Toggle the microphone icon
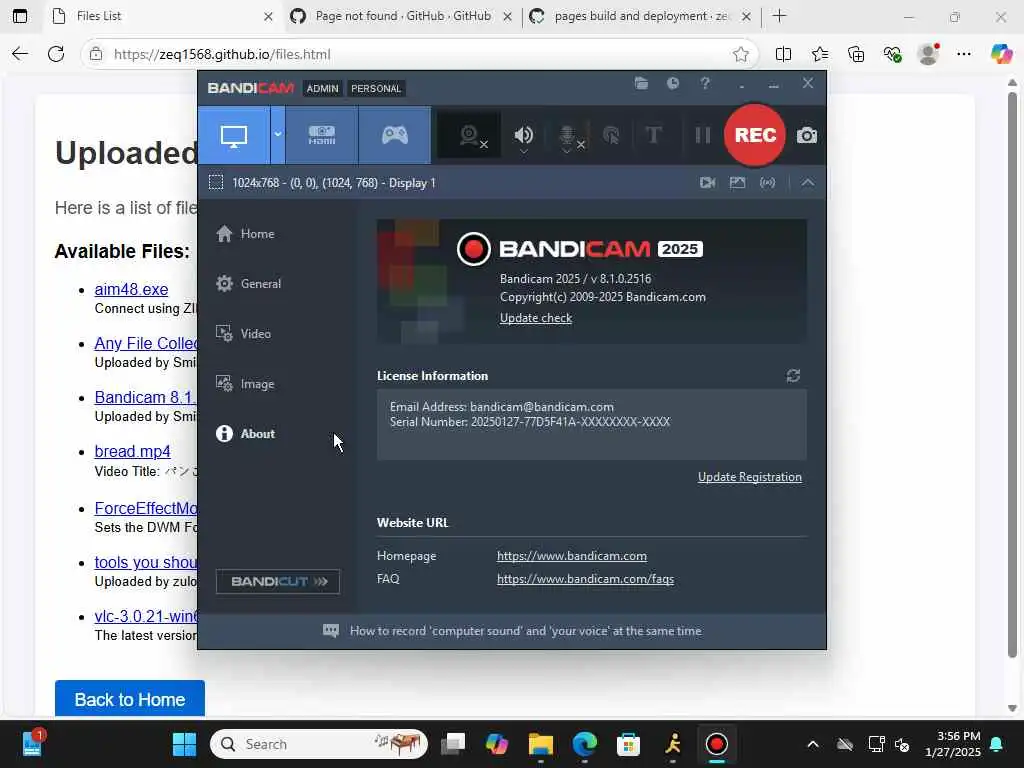 click(x=568, y=136)
